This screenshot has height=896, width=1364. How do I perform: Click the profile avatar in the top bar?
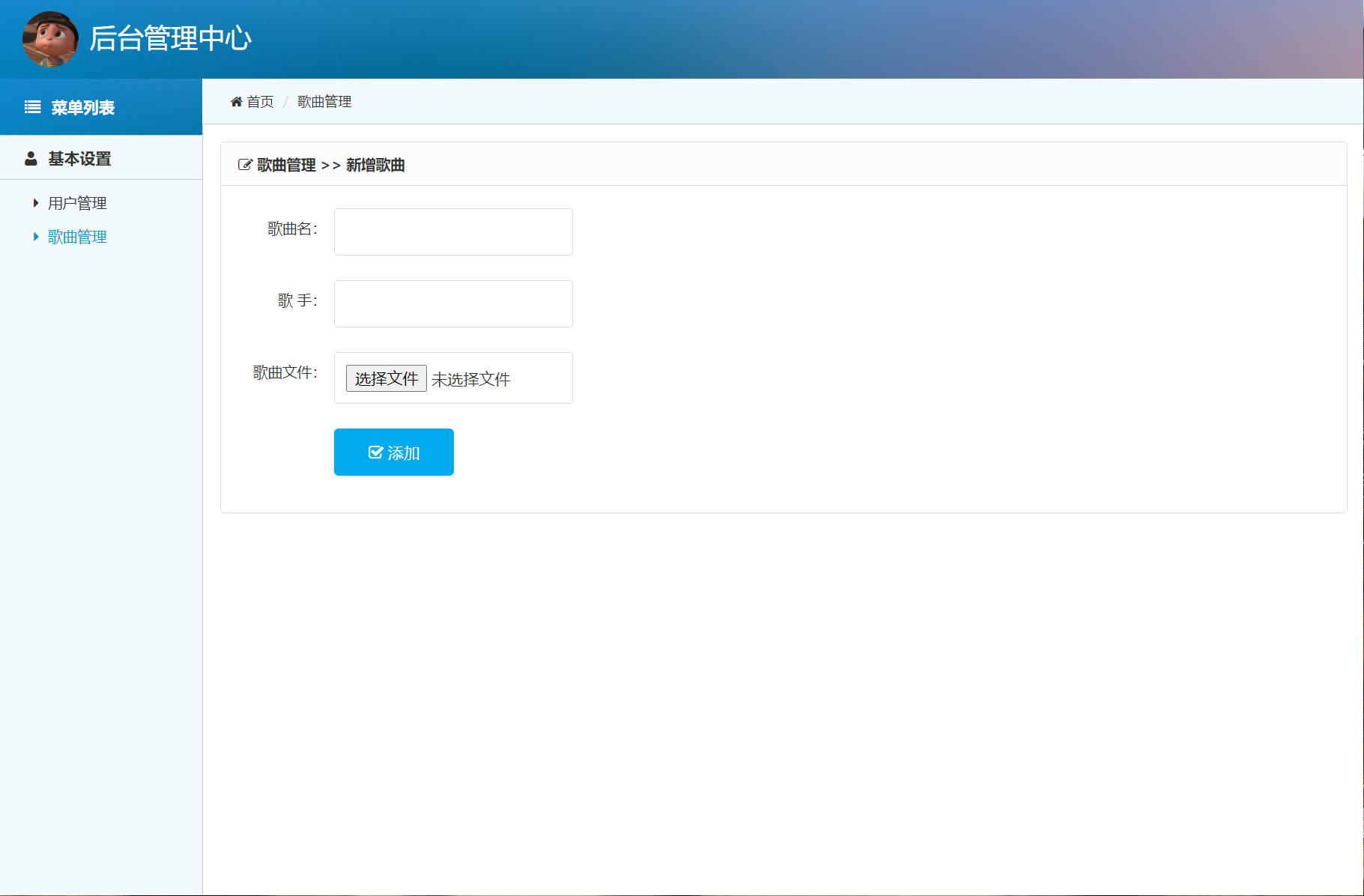[x=49, y=38]
